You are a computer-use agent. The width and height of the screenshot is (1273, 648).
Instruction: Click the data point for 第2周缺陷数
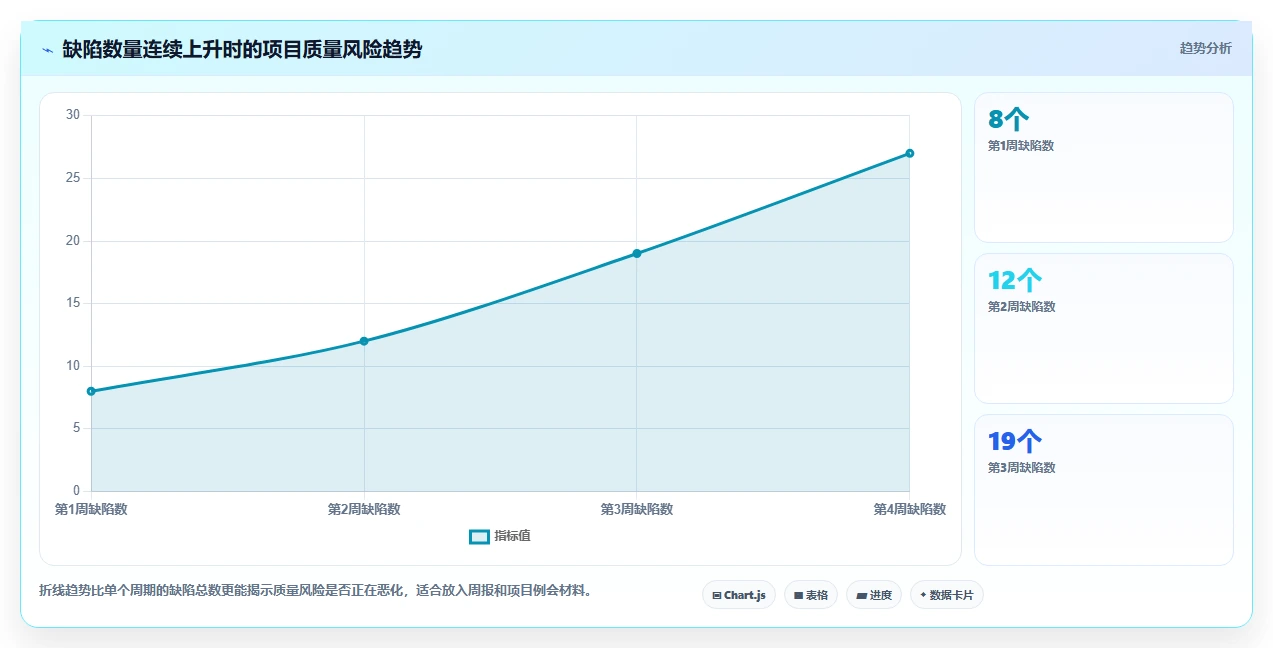(x=364, y=341)
